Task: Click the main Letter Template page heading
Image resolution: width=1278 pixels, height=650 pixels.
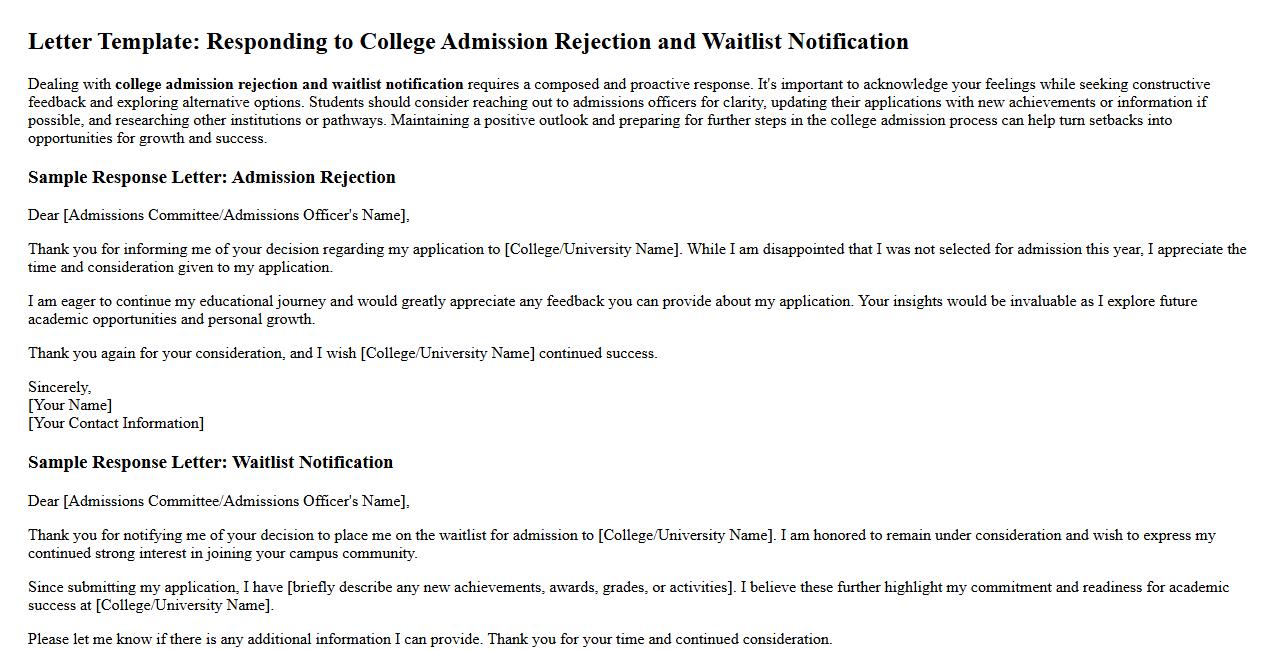Action: (x=468, y=42)
